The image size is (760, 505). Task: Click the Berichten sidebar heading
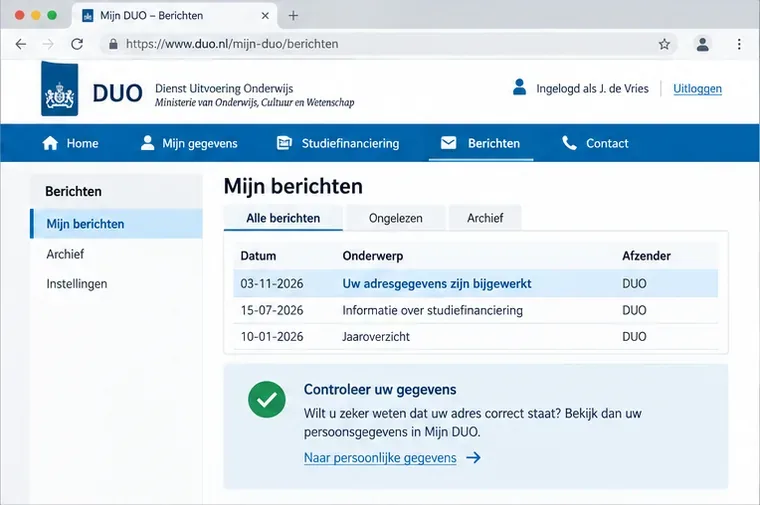(x=73, y=191)
